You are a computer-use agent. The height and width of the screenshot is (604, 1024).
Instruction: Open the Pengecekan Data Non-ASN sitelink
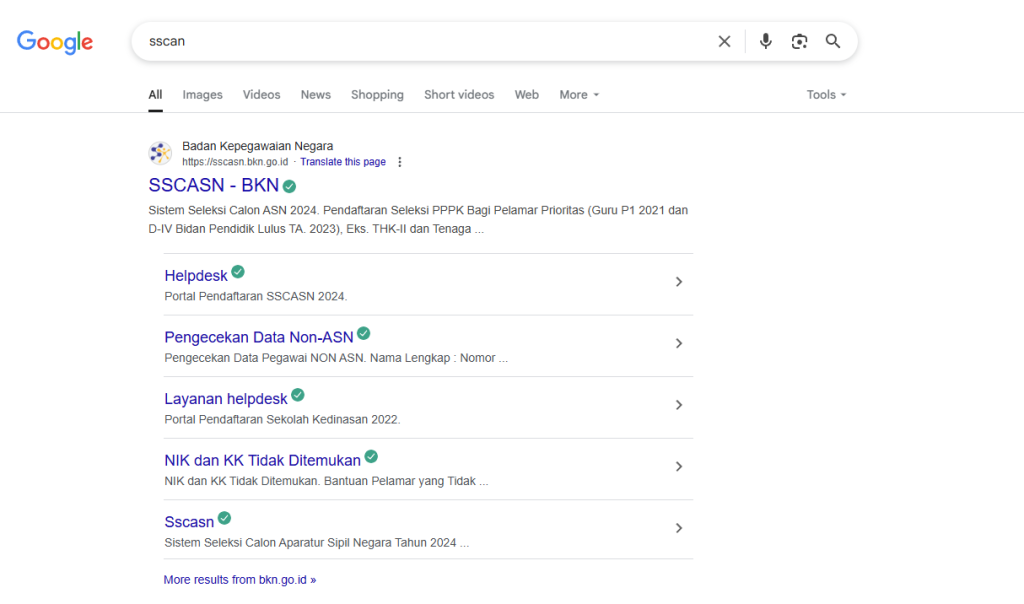[259, 337]
